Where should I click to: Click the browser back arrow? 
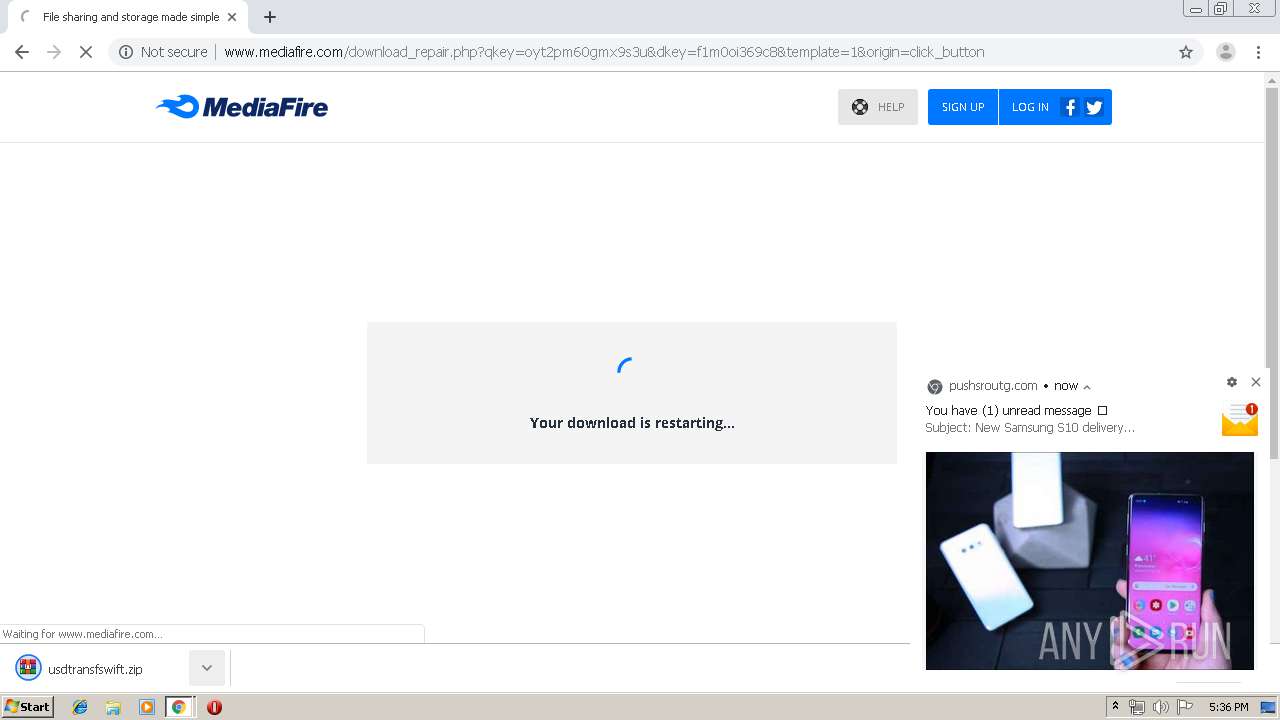22,52
